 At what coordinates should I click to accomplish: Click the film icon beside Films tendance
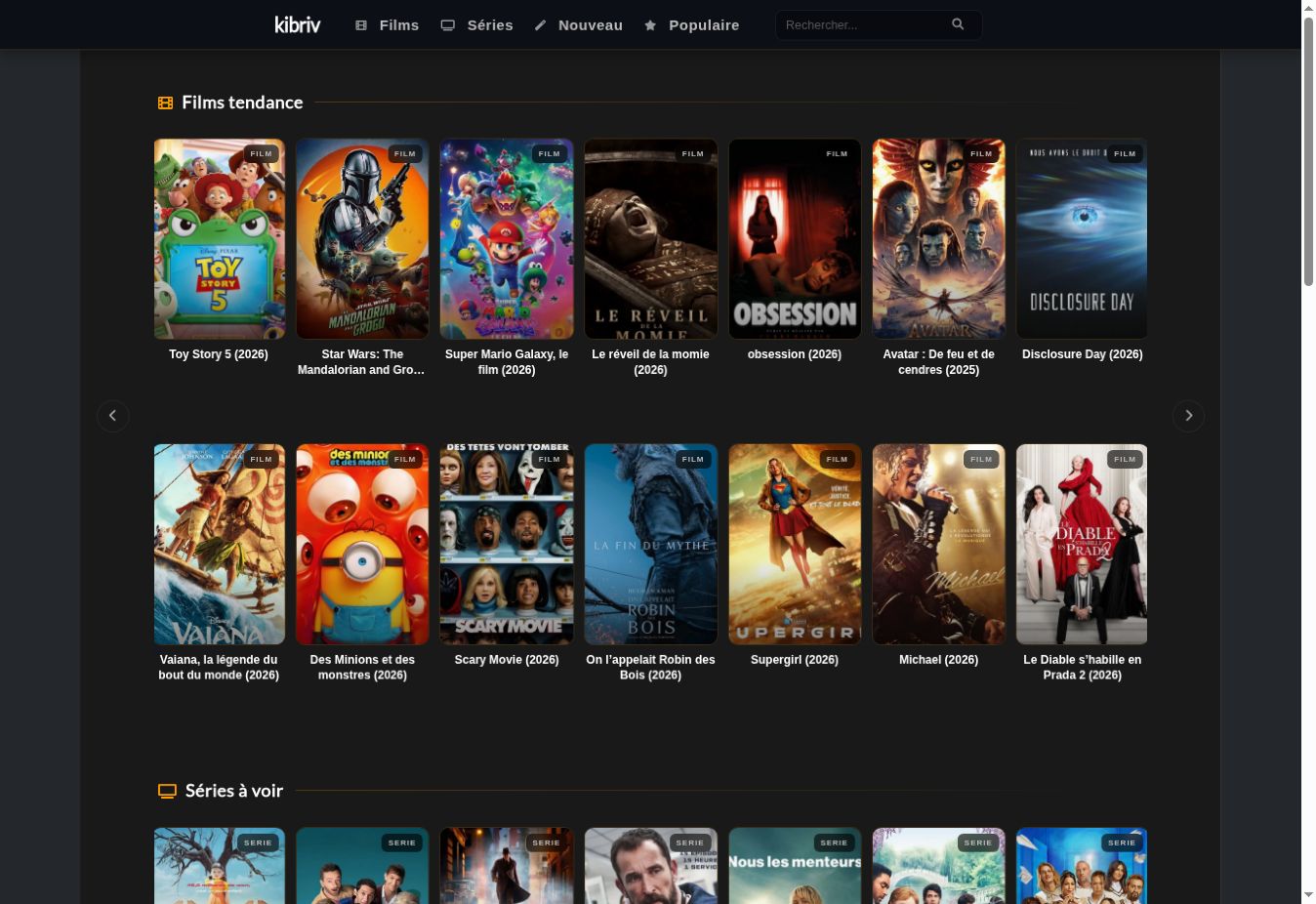[x=165, y=103]
